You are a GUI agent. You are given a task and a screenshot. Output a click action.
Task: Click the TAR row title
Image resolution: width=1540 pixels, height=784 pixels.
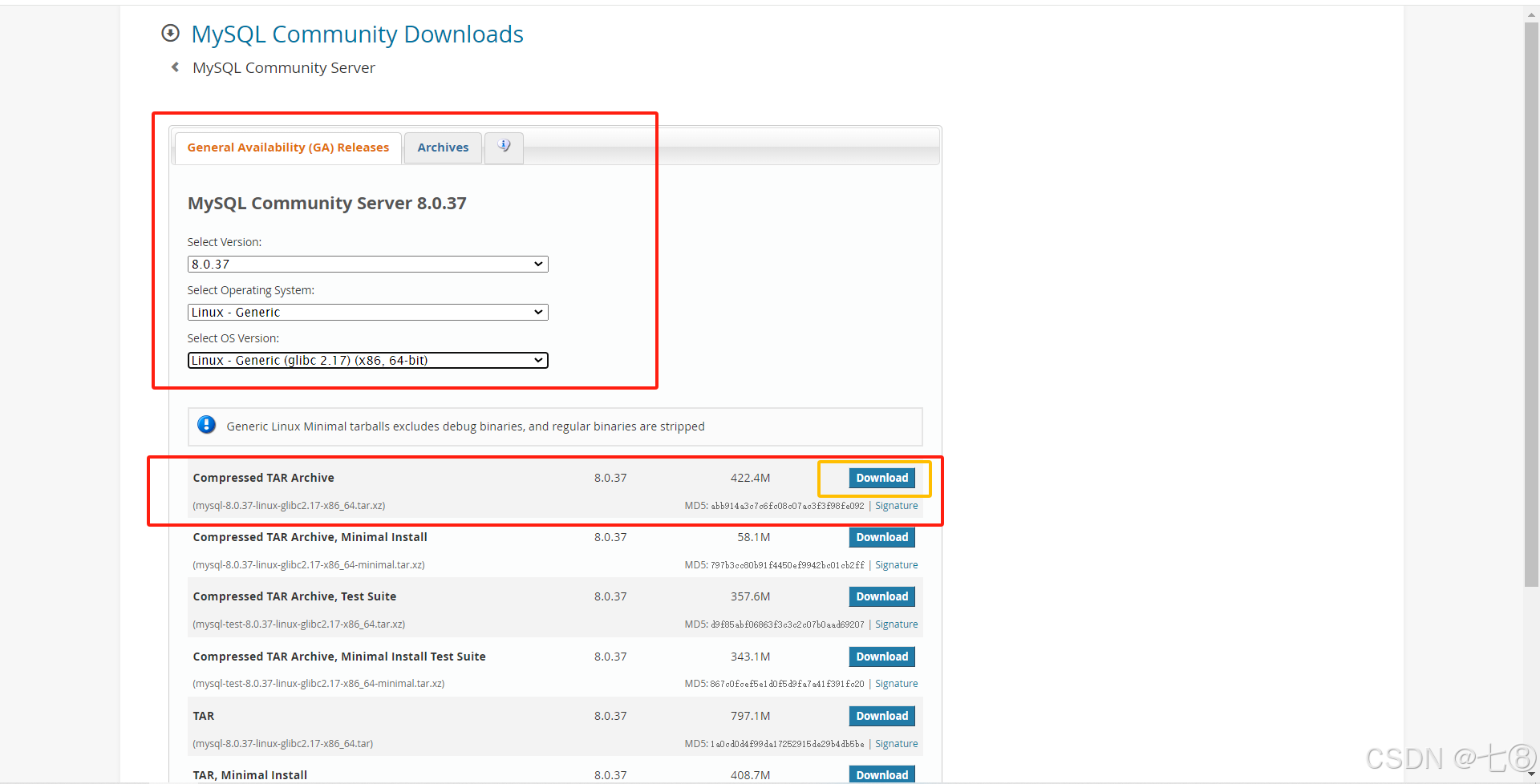pyautogui.click(x=204, y=716)
